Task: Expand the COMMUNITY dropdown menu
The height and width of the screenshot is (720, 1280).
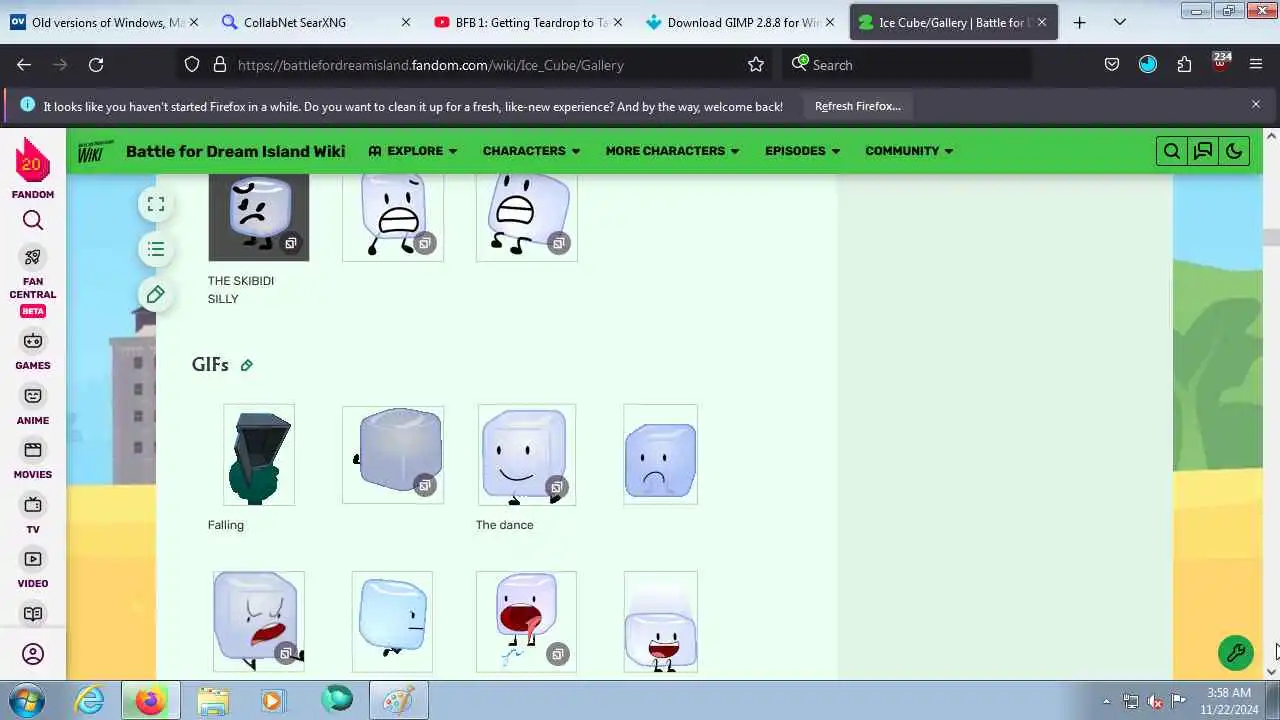Action: click(x=909, y=151)
